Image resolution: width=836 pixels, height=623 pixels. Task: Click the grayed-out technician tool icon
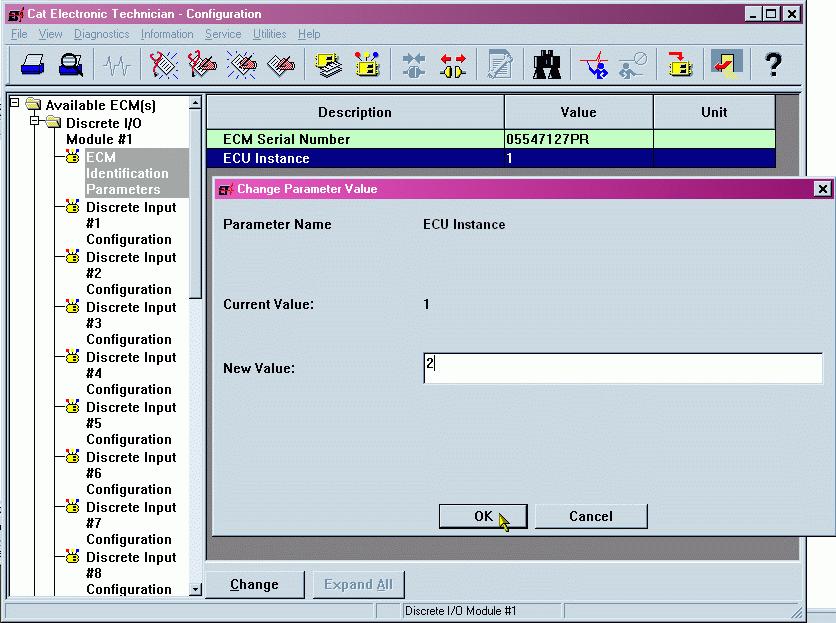pos(632,65)
